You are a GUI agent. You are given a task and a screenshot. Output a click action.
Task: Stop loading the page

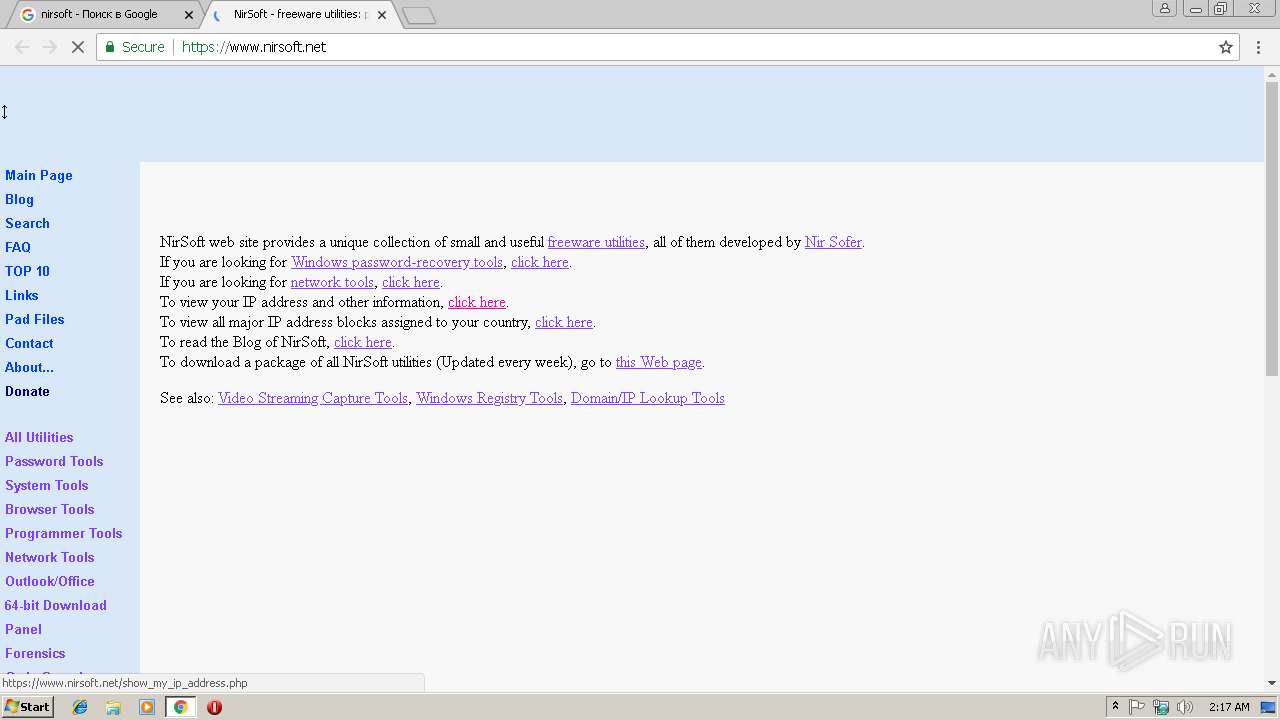click(x=77, y=47)
